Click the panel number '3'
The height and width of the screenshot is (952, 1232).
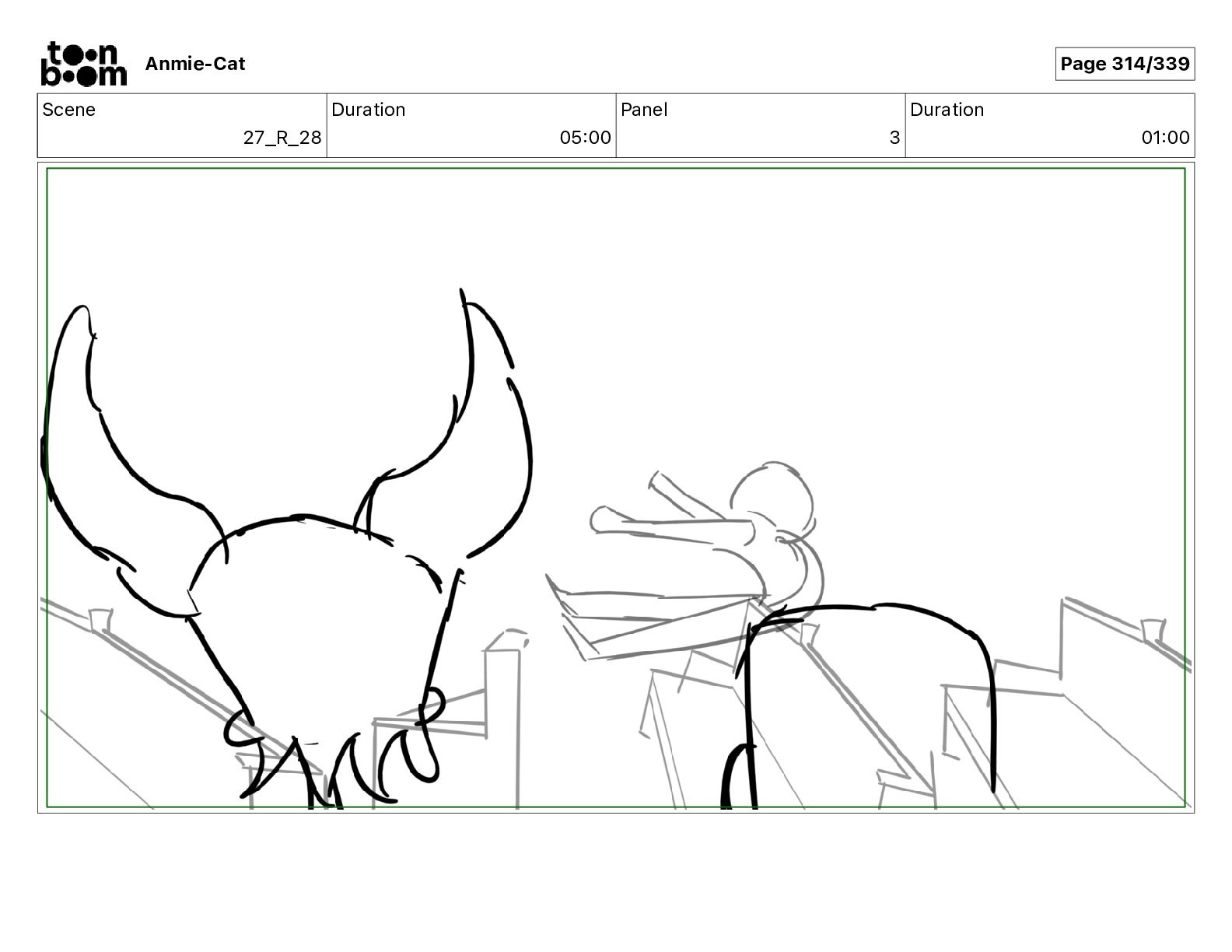coord(894,138)
